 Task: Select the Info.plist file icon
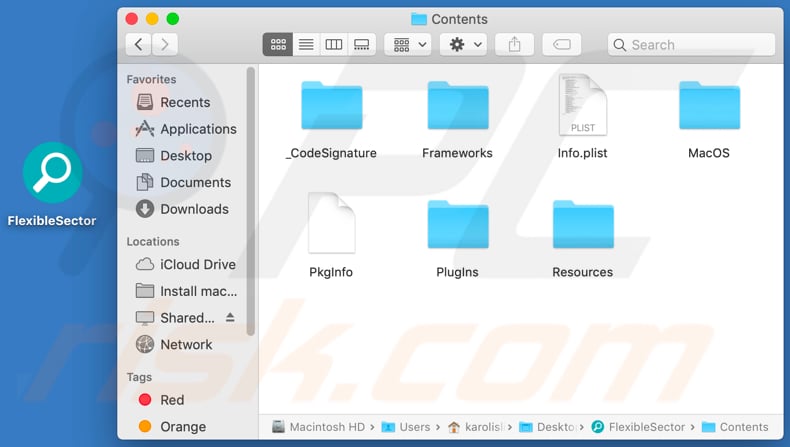(x=583, y=105)
